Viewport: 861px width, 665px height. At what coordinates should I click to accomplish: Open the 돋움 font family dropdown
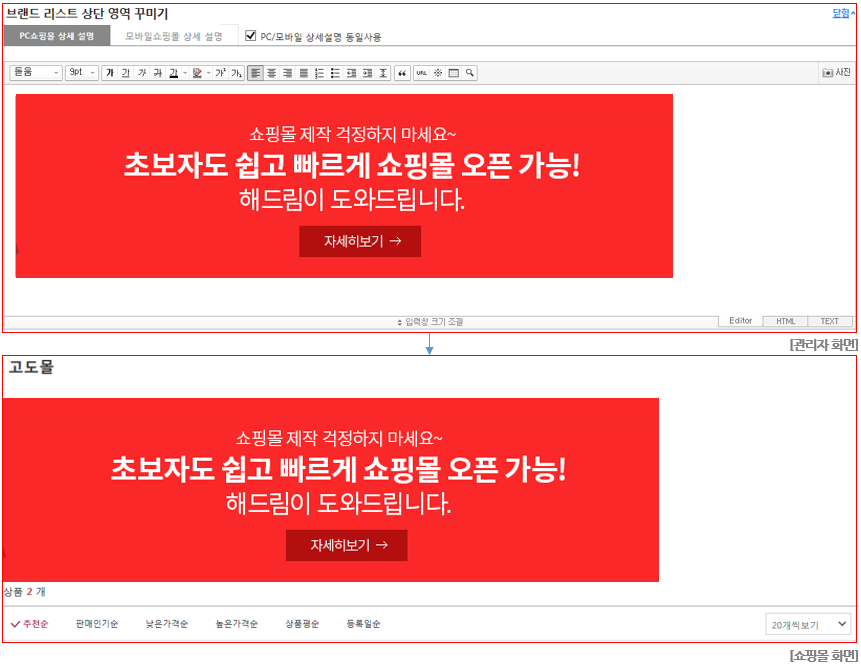36,72
